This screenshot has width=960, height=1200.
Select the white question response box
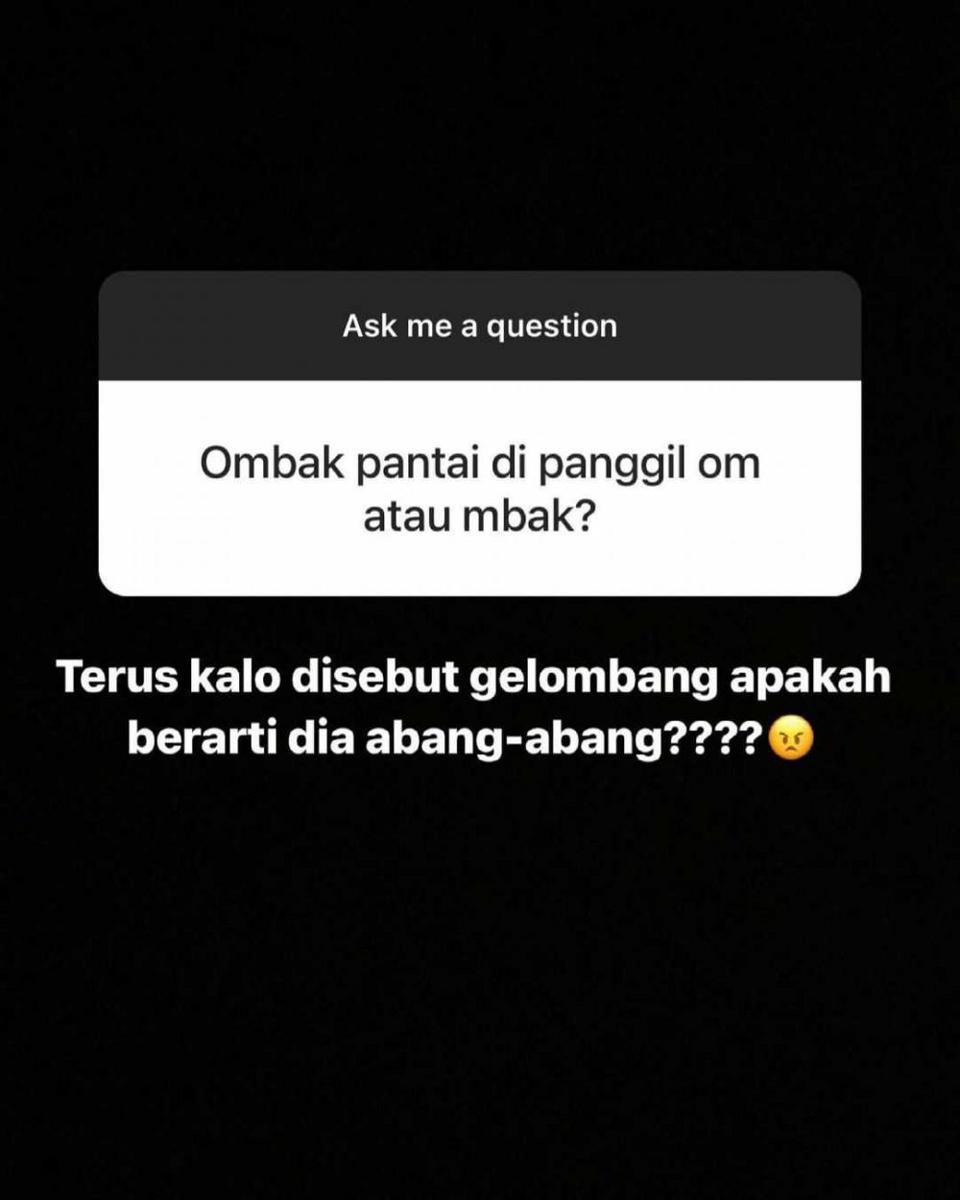[x=480, y=488]
